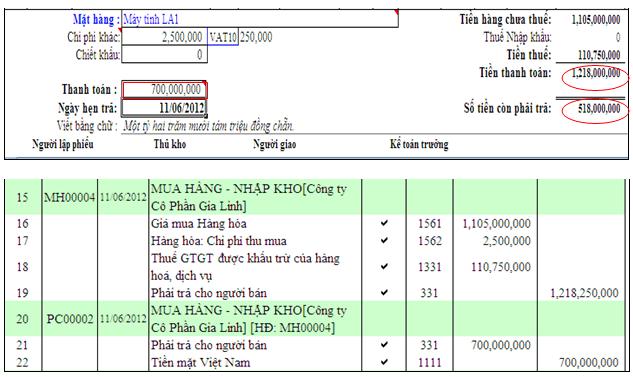Select account 331 in row 19
Image resolution: width=633 pixels, height=377 pixels.
tap(430, 293)
